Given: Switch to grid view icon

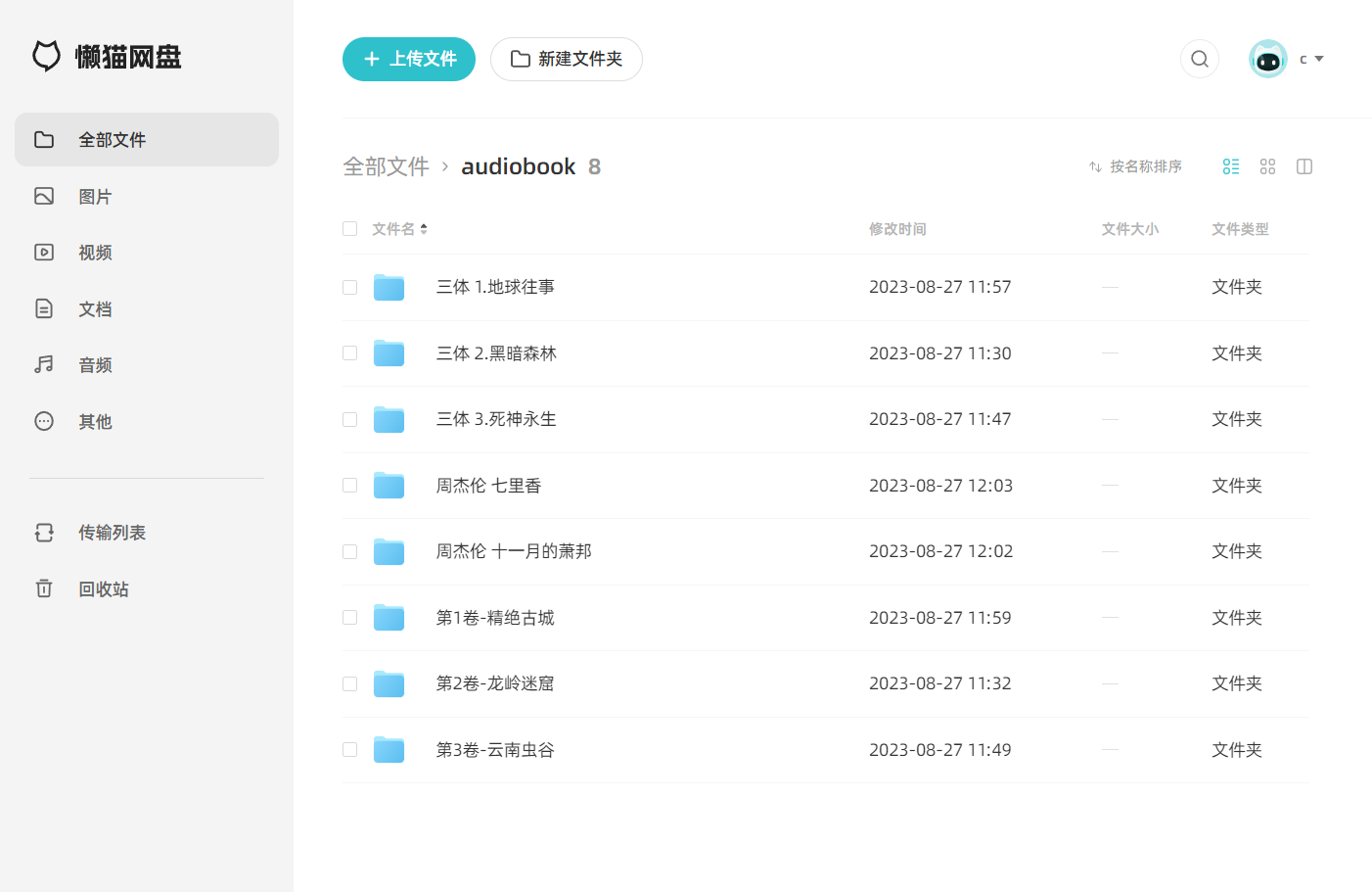Looking at the screenshot, I should tap(1267, 166).
